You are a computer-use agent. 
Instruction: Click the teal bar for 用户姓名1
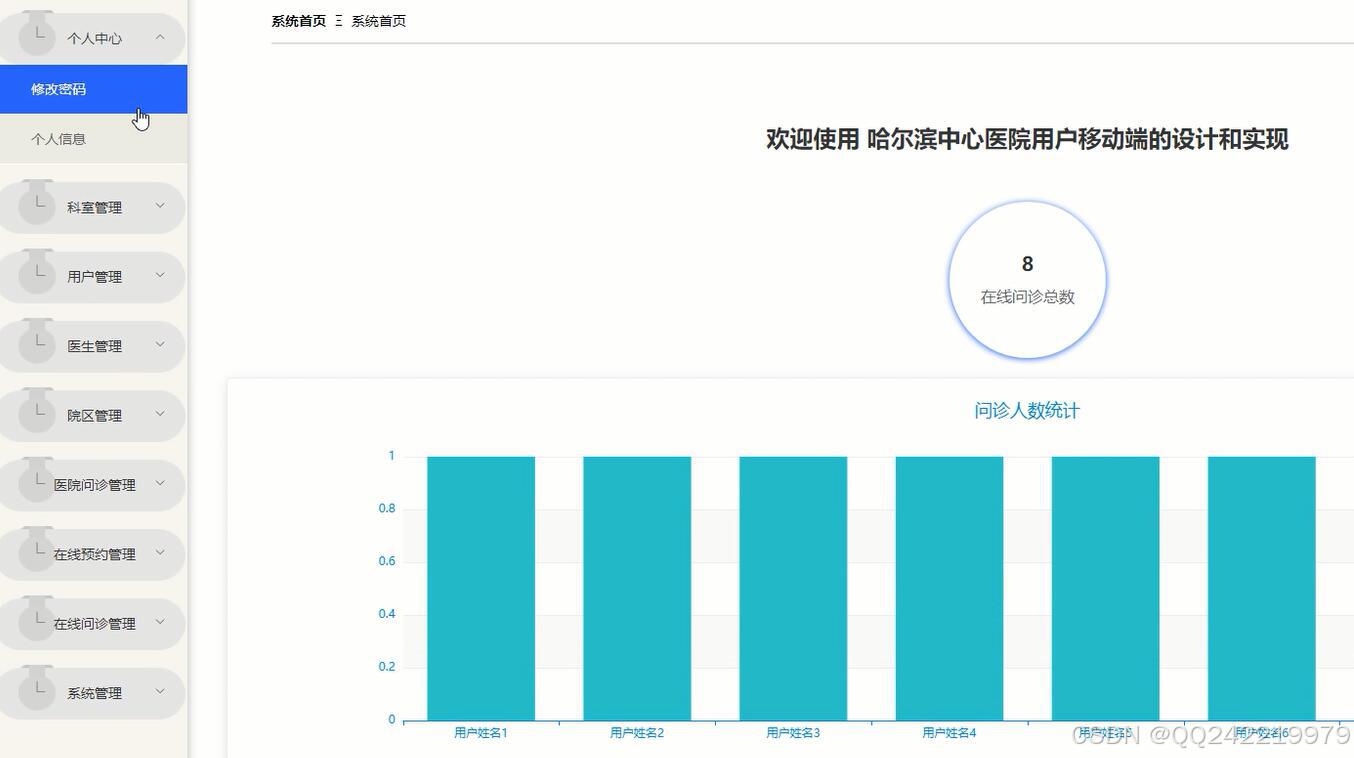480,590
